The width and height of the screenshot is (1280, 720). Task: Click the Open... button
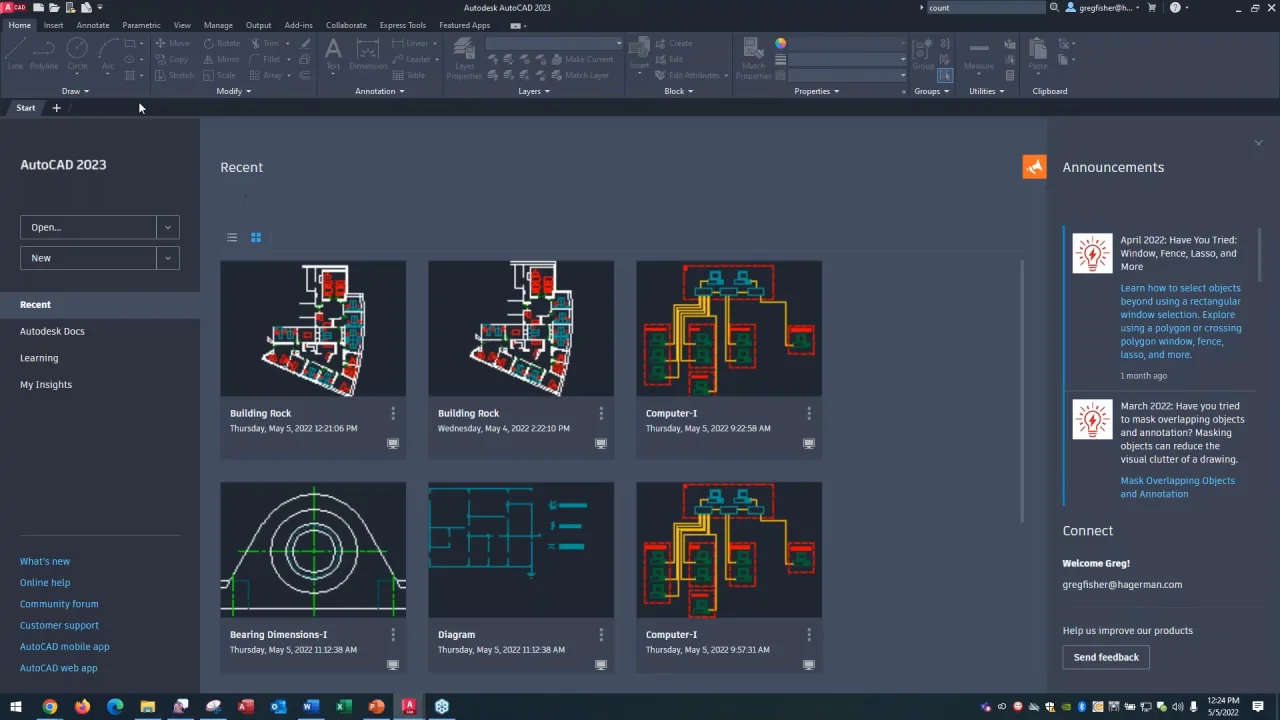click(x=89, y=227)
